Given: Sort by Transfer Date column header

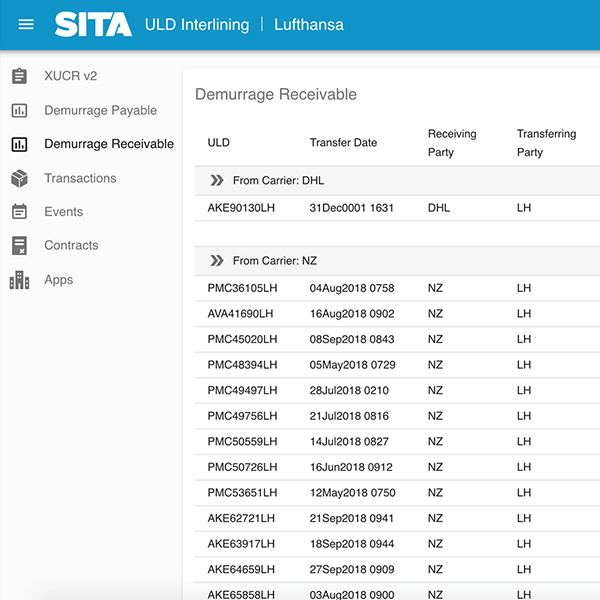Looking at the screenshot, I should [343, 142].
